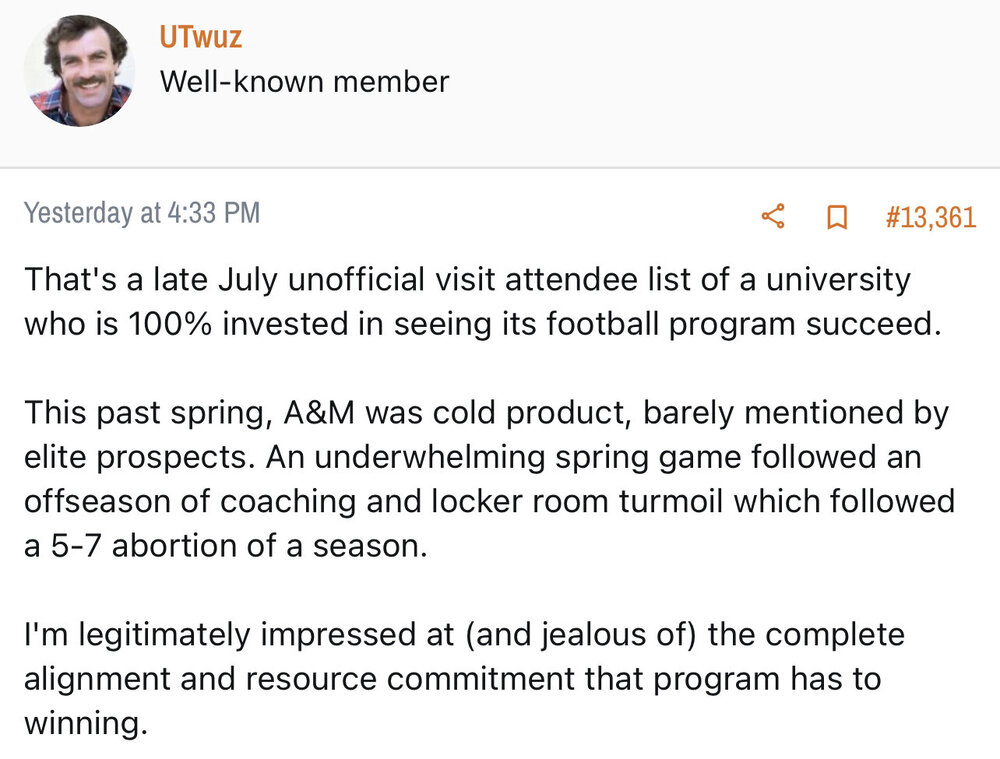Click the UTwuz username link
The image size is (1000, 759).
click(x=200, y=38)
